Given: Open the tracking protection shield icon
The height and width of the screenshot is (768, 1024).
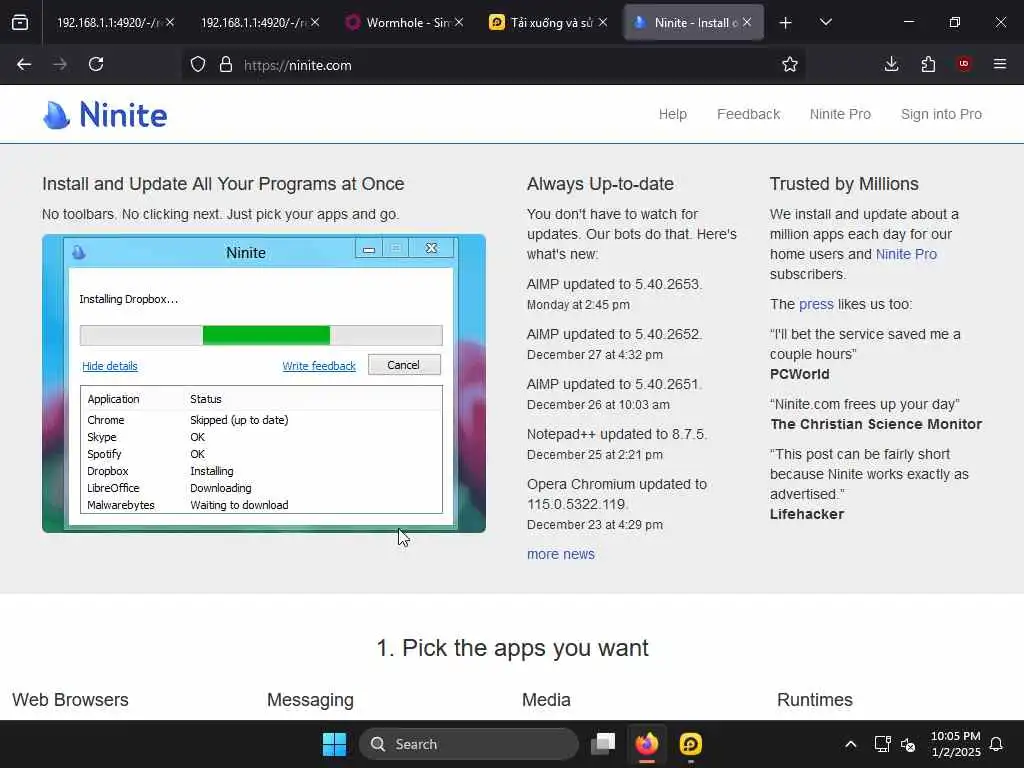Looking at the screenshot, I should 198,65.
